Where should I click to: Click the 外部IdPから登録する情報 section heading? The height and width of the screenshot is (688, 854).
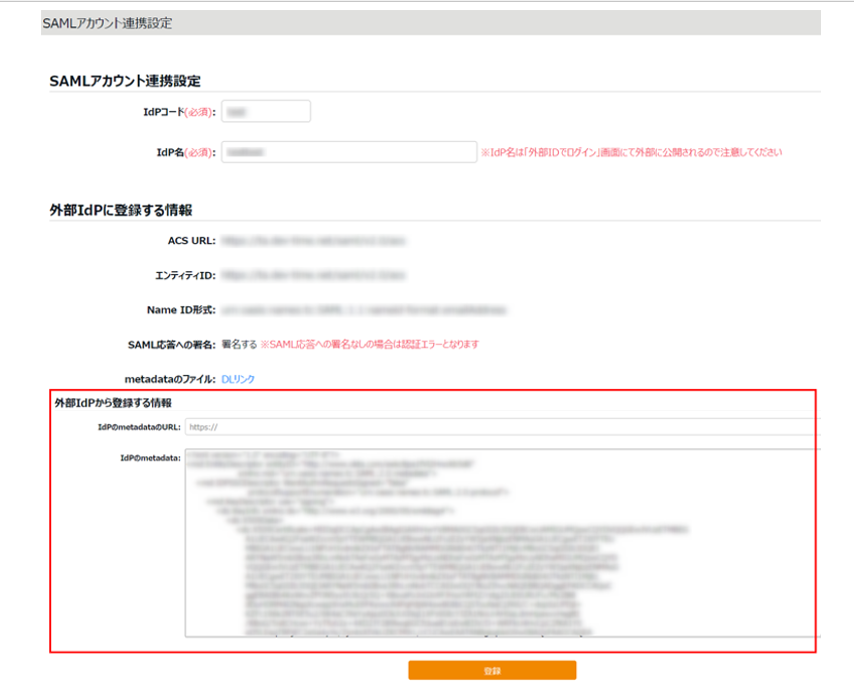pyautogui.click(x=113, y=403)
